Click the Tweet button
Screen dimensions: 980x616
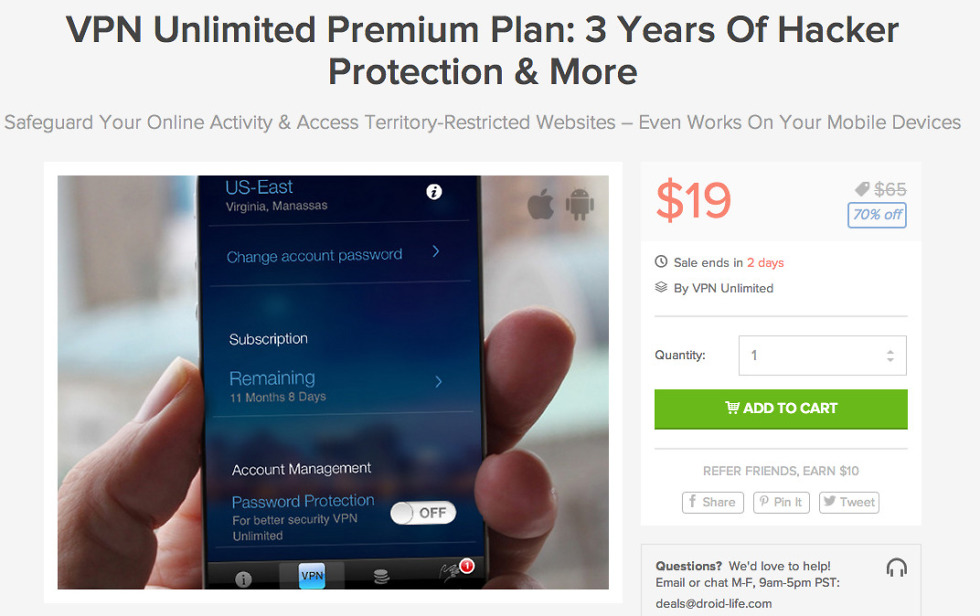(849, 502)
